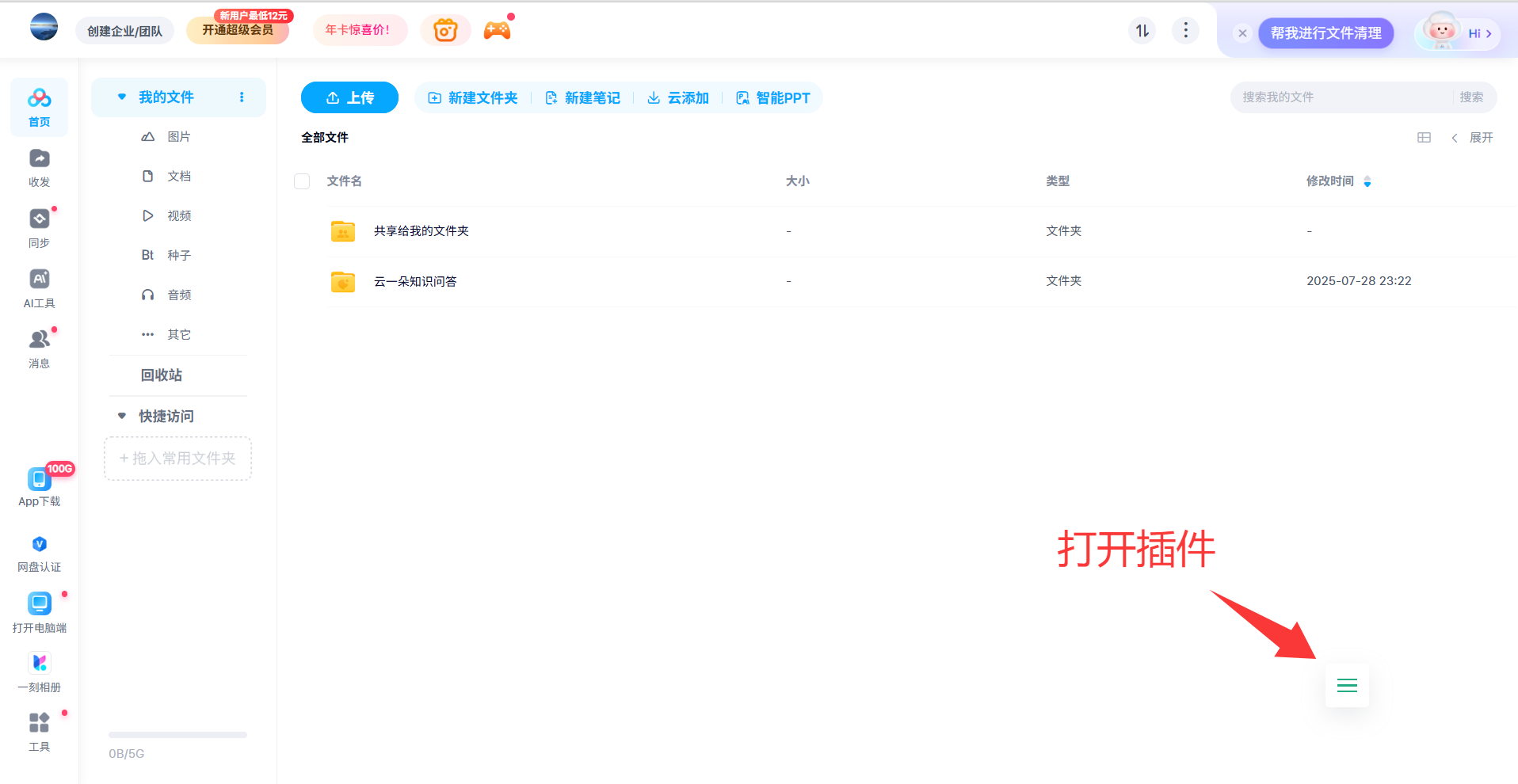Click the storage usage bar 0B/5G
The width and height of the screenshot is (1518, 784).
point(177,736)
